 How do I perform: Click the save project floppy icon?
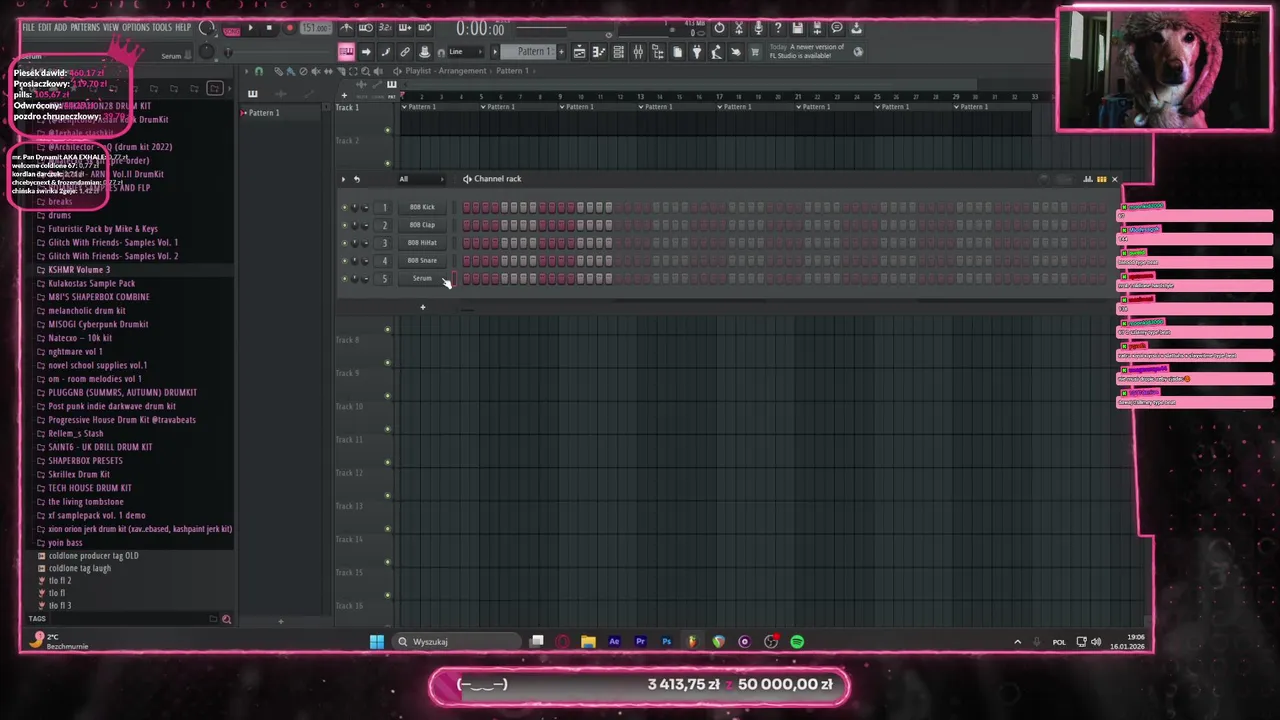[x=797, y=28]
